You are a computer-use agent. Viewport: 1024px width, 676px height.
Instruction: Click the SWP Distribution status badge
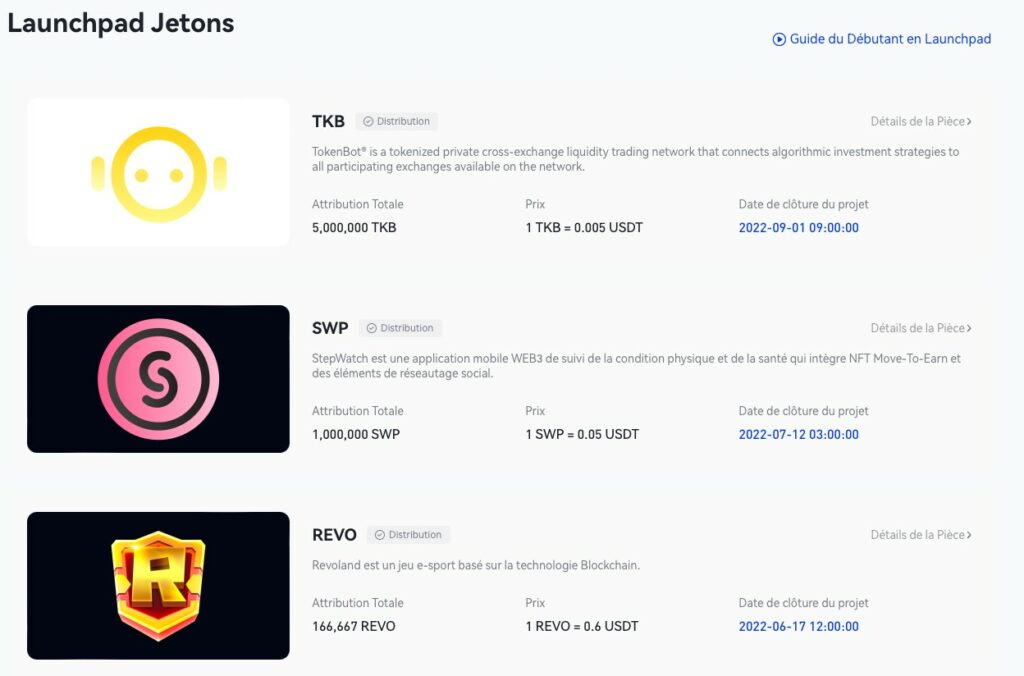tap(400, 328)
